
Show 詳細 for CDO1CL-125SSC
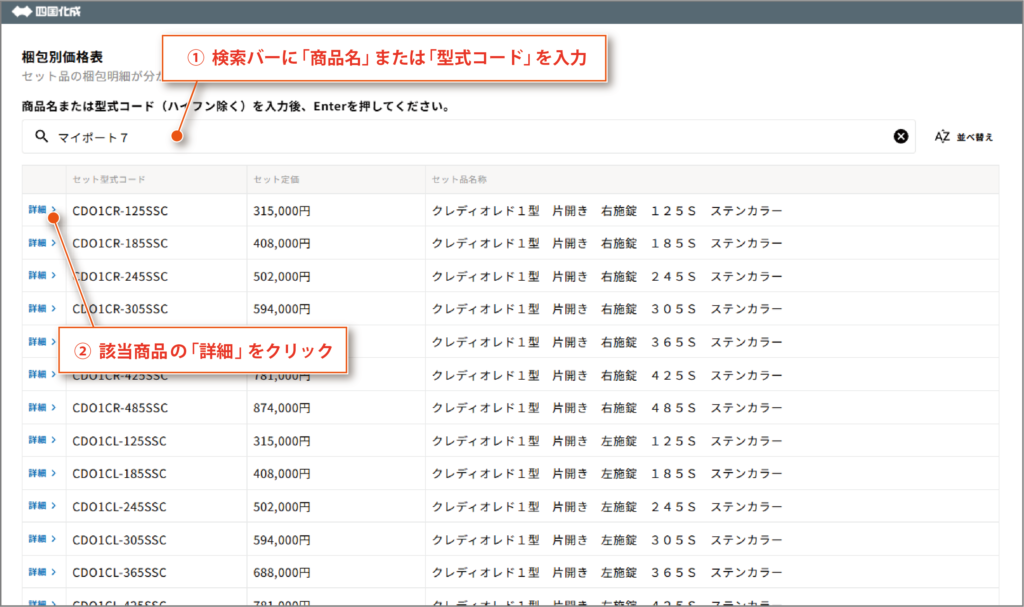pyautogui.click(x=42, y=441)
